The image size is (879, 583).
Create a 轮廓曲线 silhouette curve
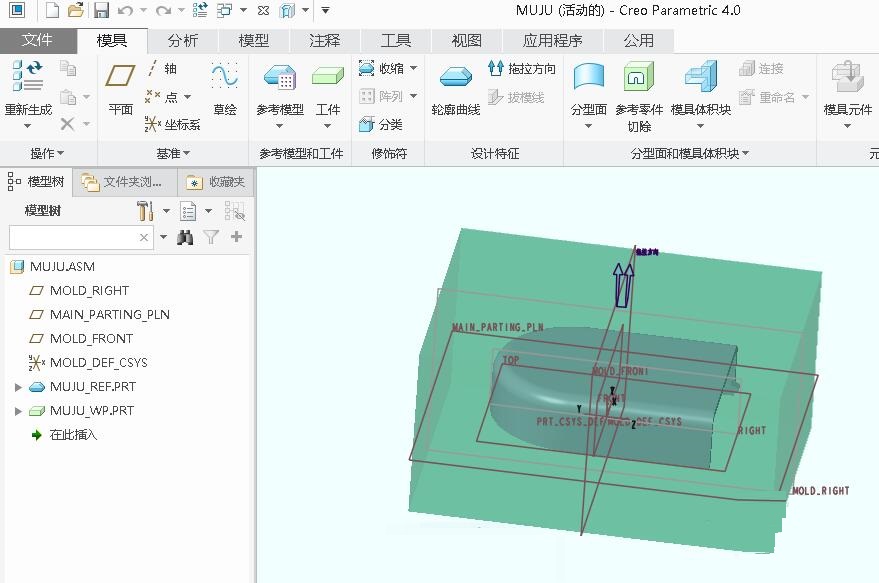point(456,89)
